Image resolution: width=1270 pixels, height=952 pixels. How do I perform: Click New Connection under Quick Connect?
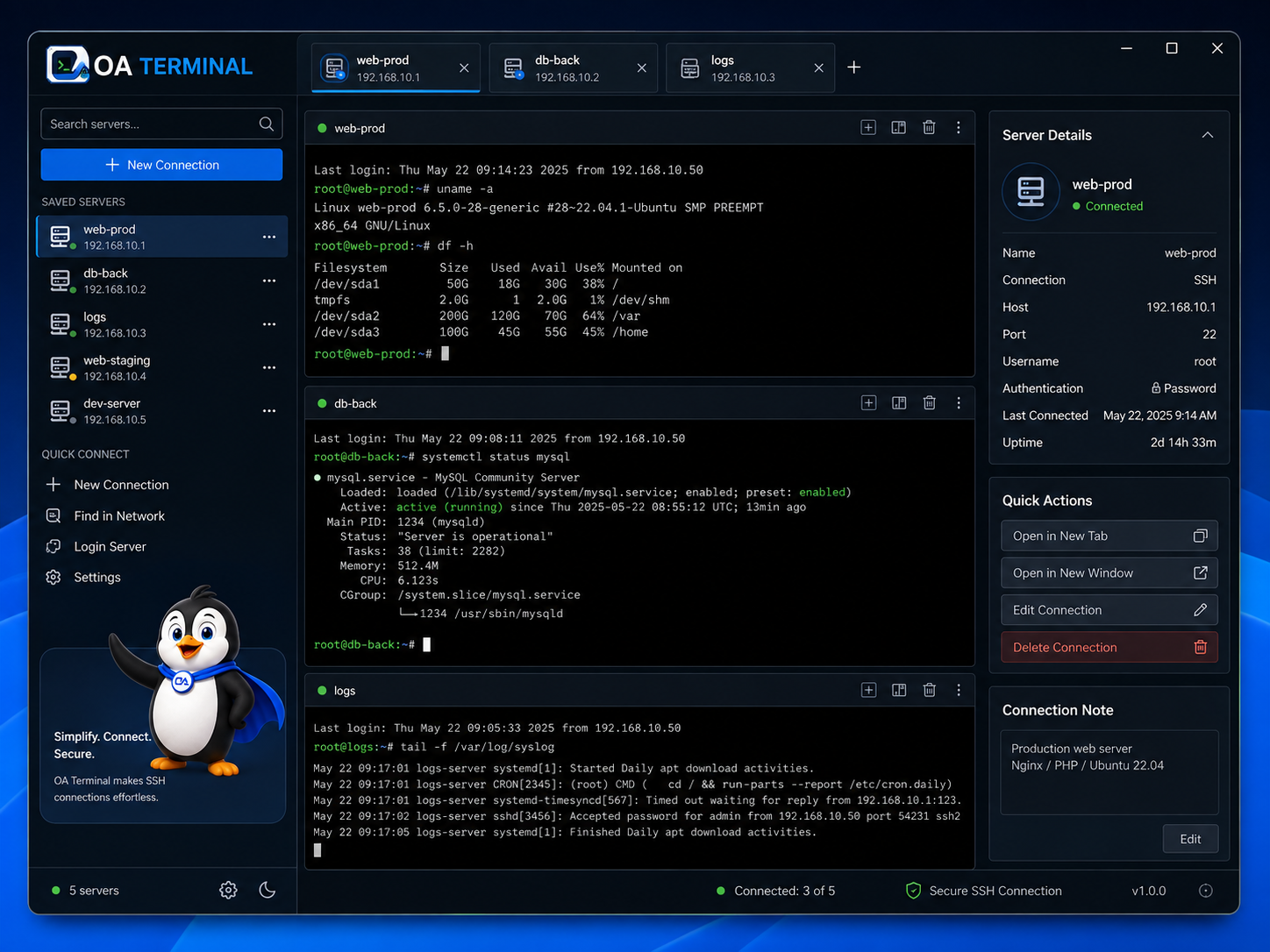(107, 485)
